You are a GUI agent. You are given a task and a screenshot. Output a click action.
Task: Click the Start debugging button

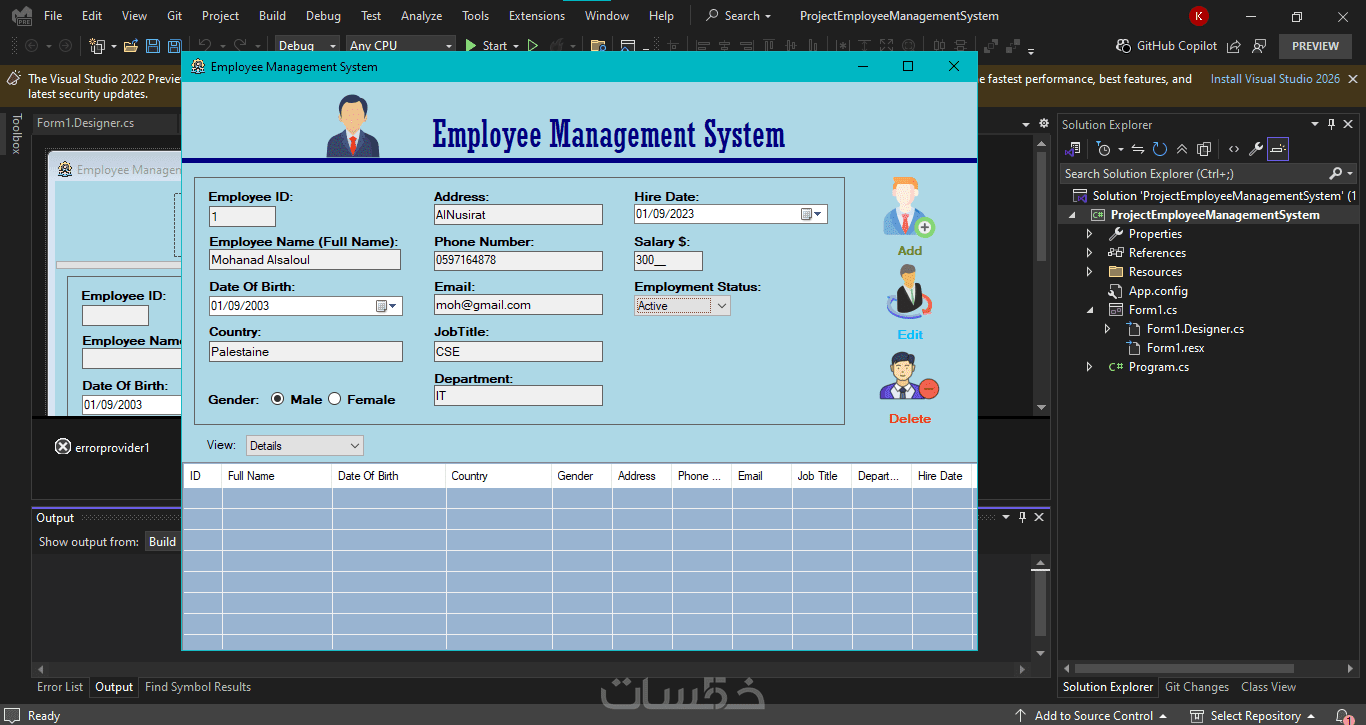(x=486, y=46)
